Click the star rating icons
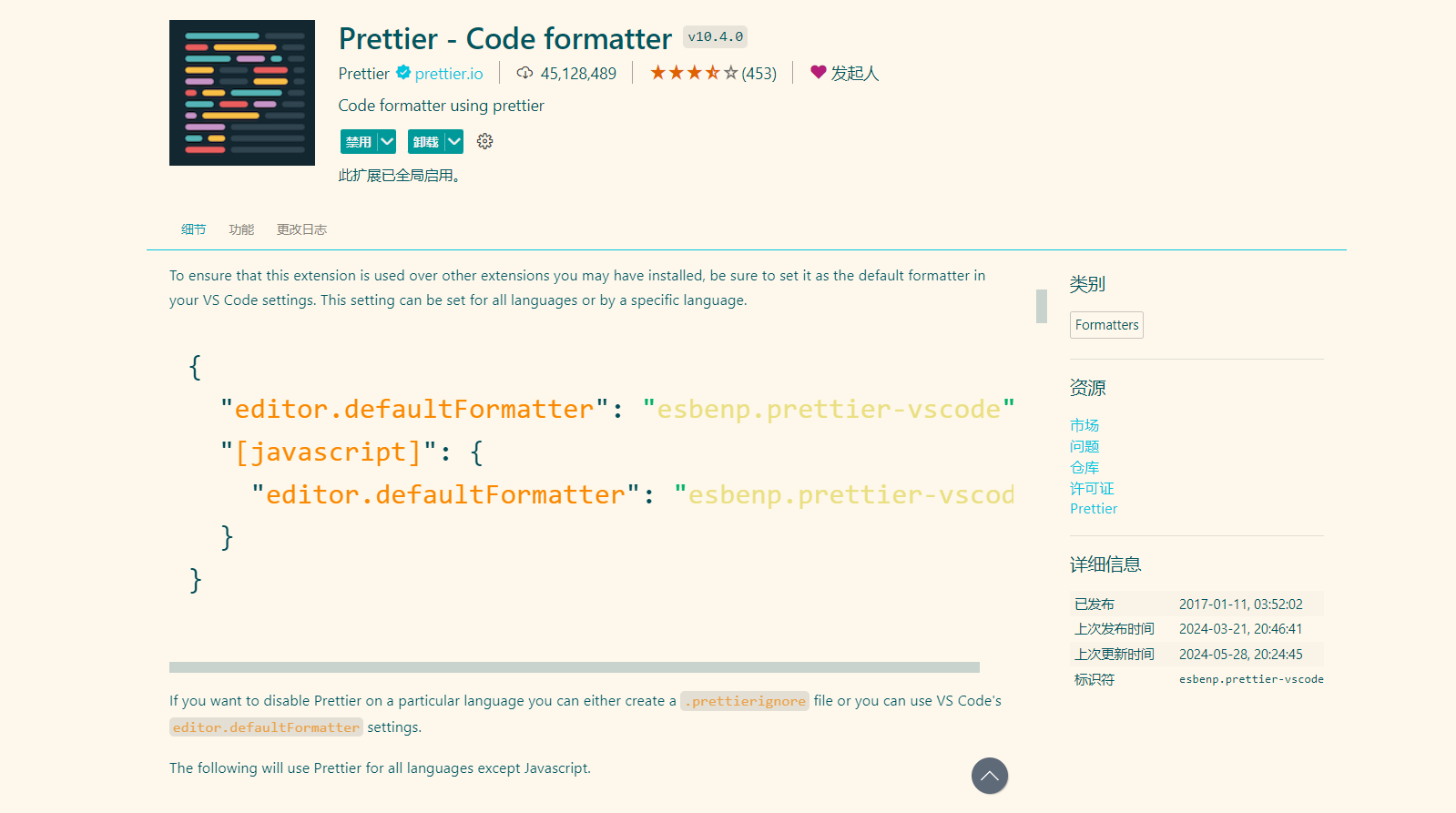The height and width of the screenshot is (813, 1456). (694, 73)
